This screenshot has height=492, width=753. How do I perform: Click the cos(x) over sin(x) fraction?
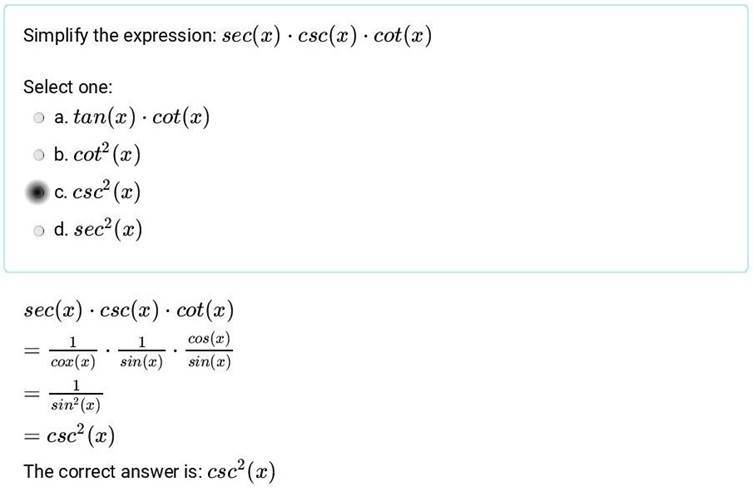[209, 350]
